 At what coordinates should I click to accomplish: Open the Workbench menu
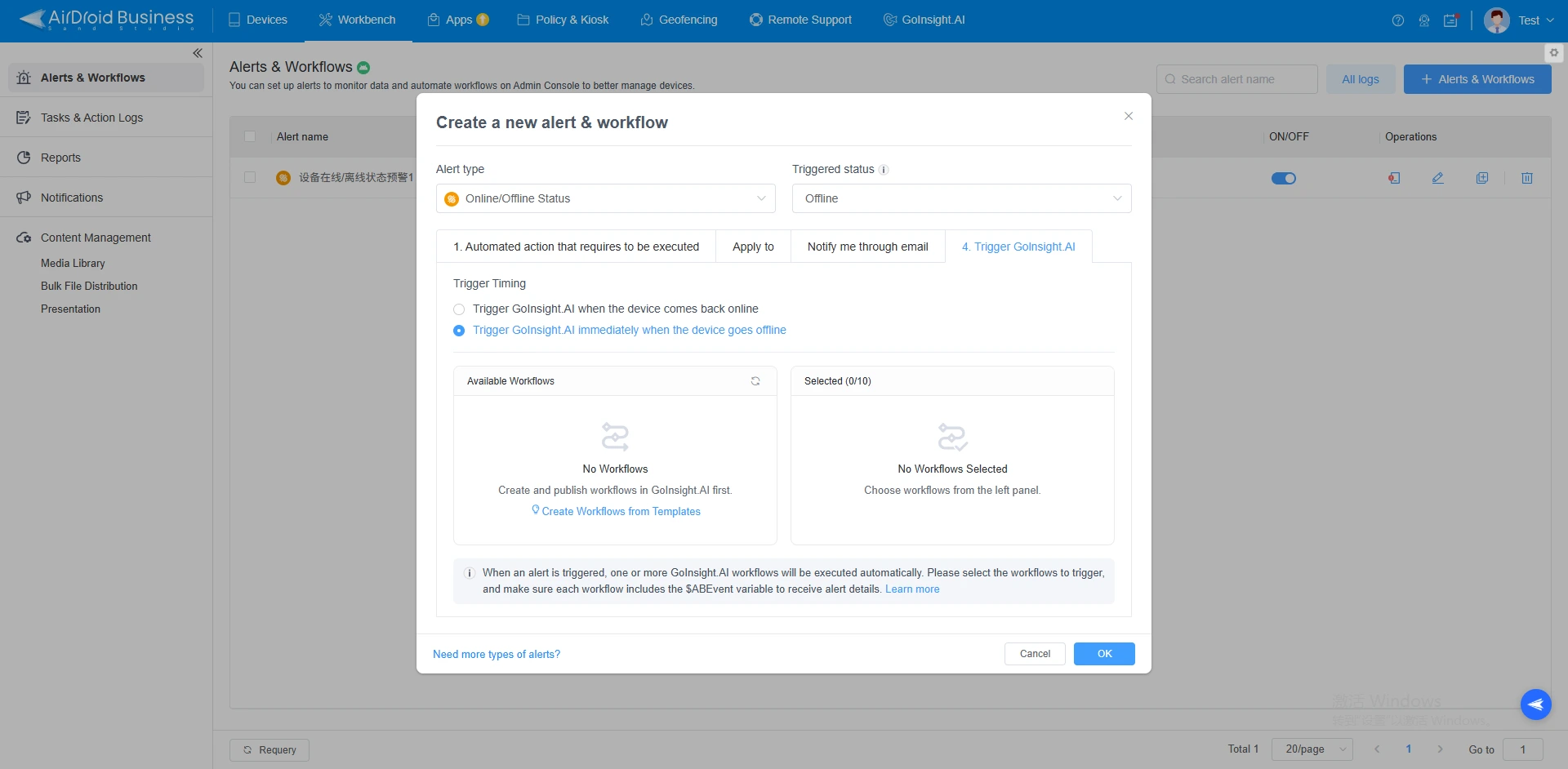[x=358, y=20]
